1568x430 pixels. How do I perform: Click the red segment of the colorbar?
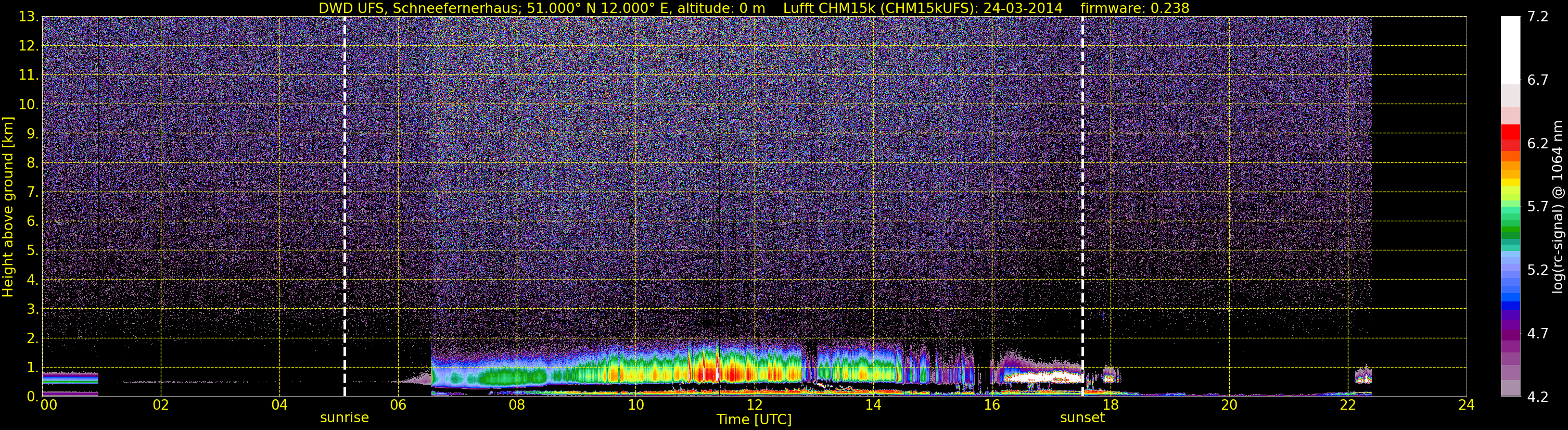tap(1510, 132)
